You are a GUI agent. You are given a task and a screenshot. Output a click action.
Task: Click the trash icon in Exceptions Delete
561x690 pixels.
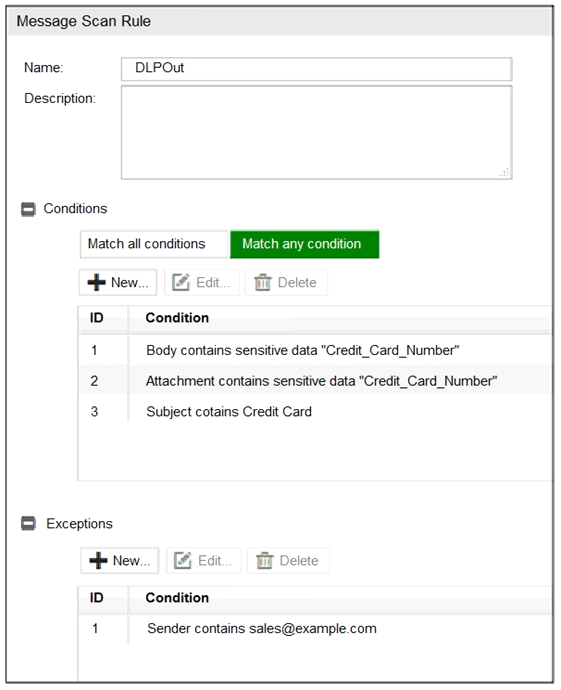coord(264,561)
